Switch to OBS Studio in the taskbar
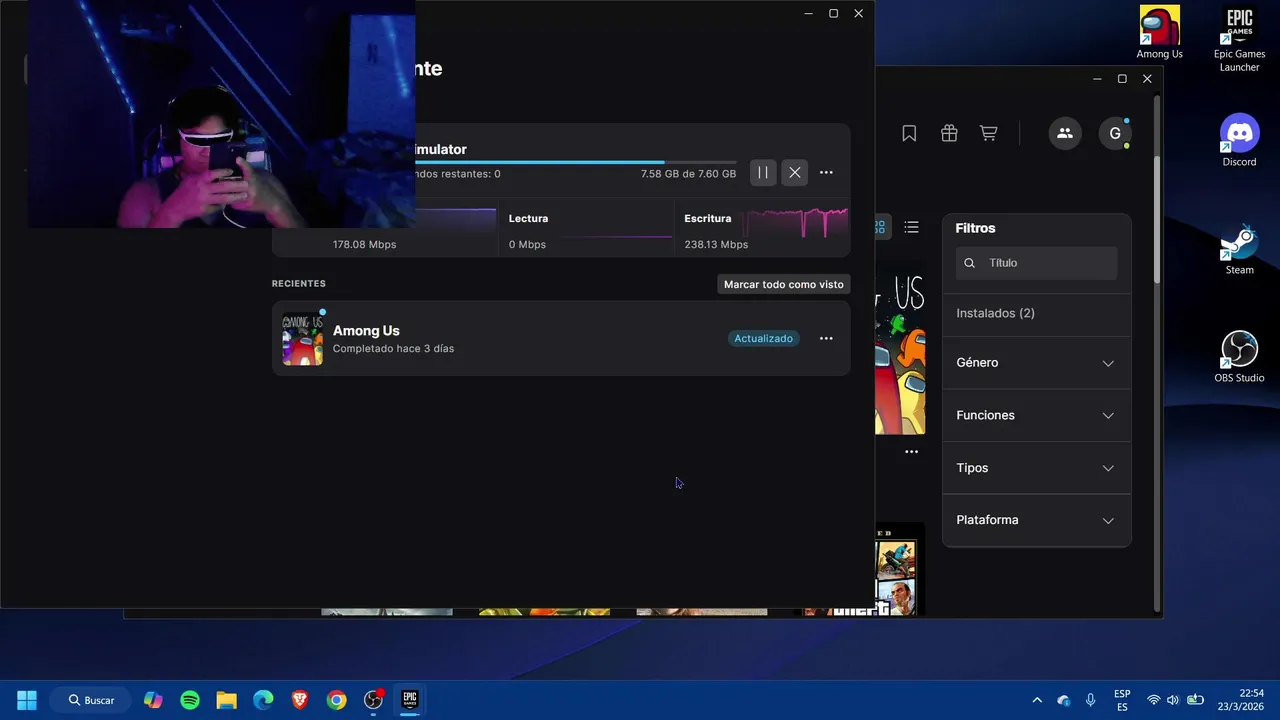 pos(373,700)
